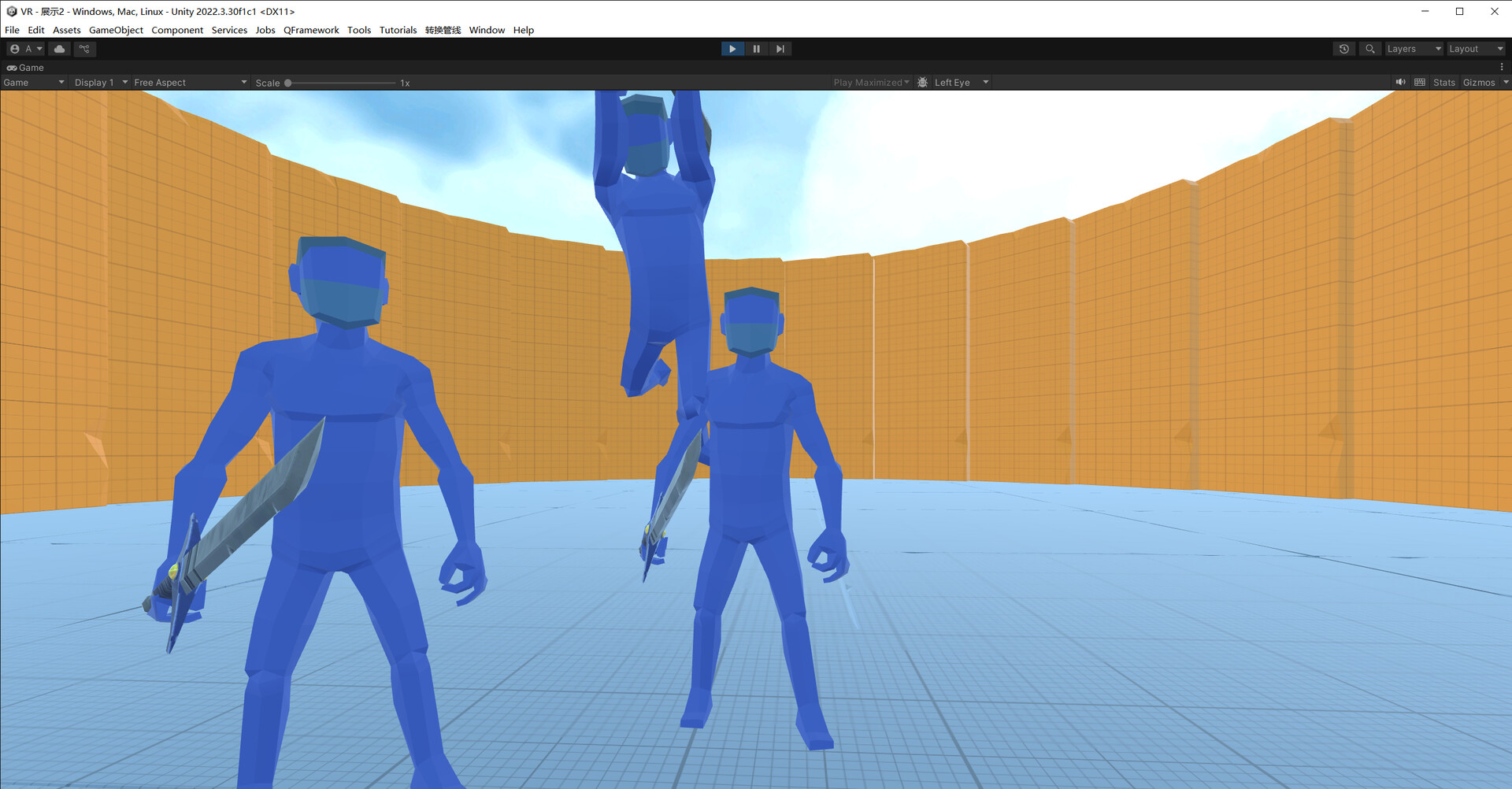Open the Display 1 dropdown
This screenshot has height=789, width=1512.
(x=100, y=83)
